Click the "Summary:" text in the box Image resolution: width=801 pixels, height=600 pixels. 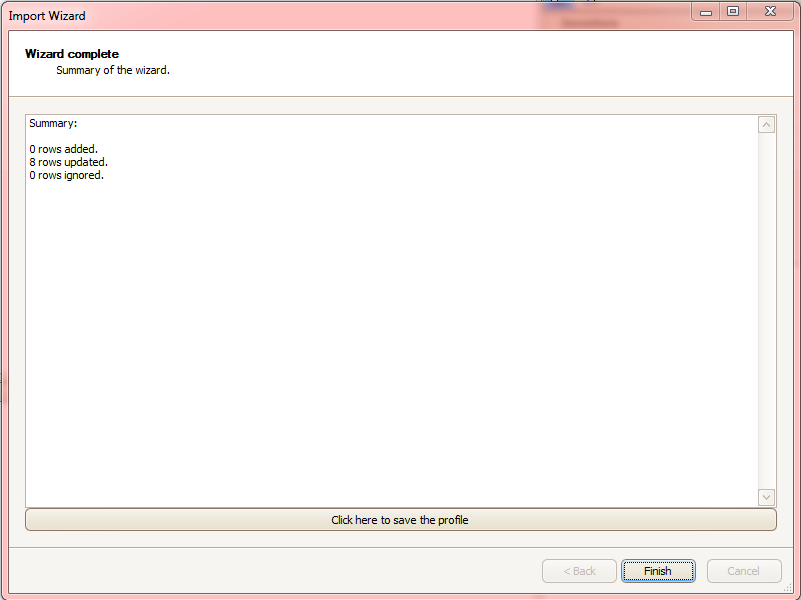point(53,124)
